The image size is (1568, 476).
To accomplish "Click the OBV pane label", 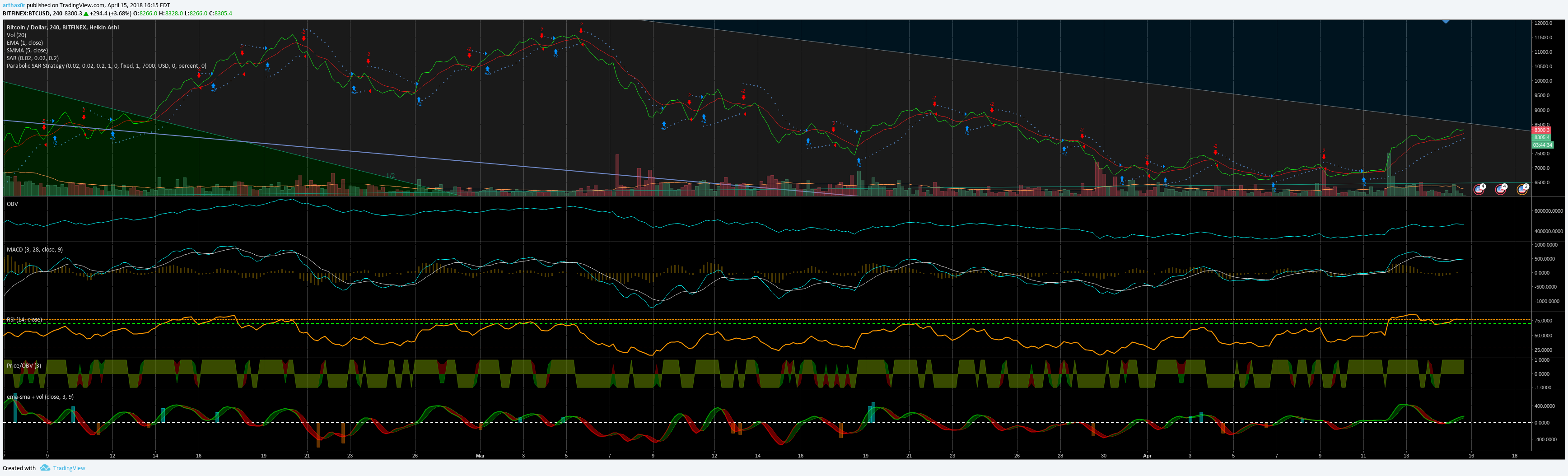I will pos(12,204).
